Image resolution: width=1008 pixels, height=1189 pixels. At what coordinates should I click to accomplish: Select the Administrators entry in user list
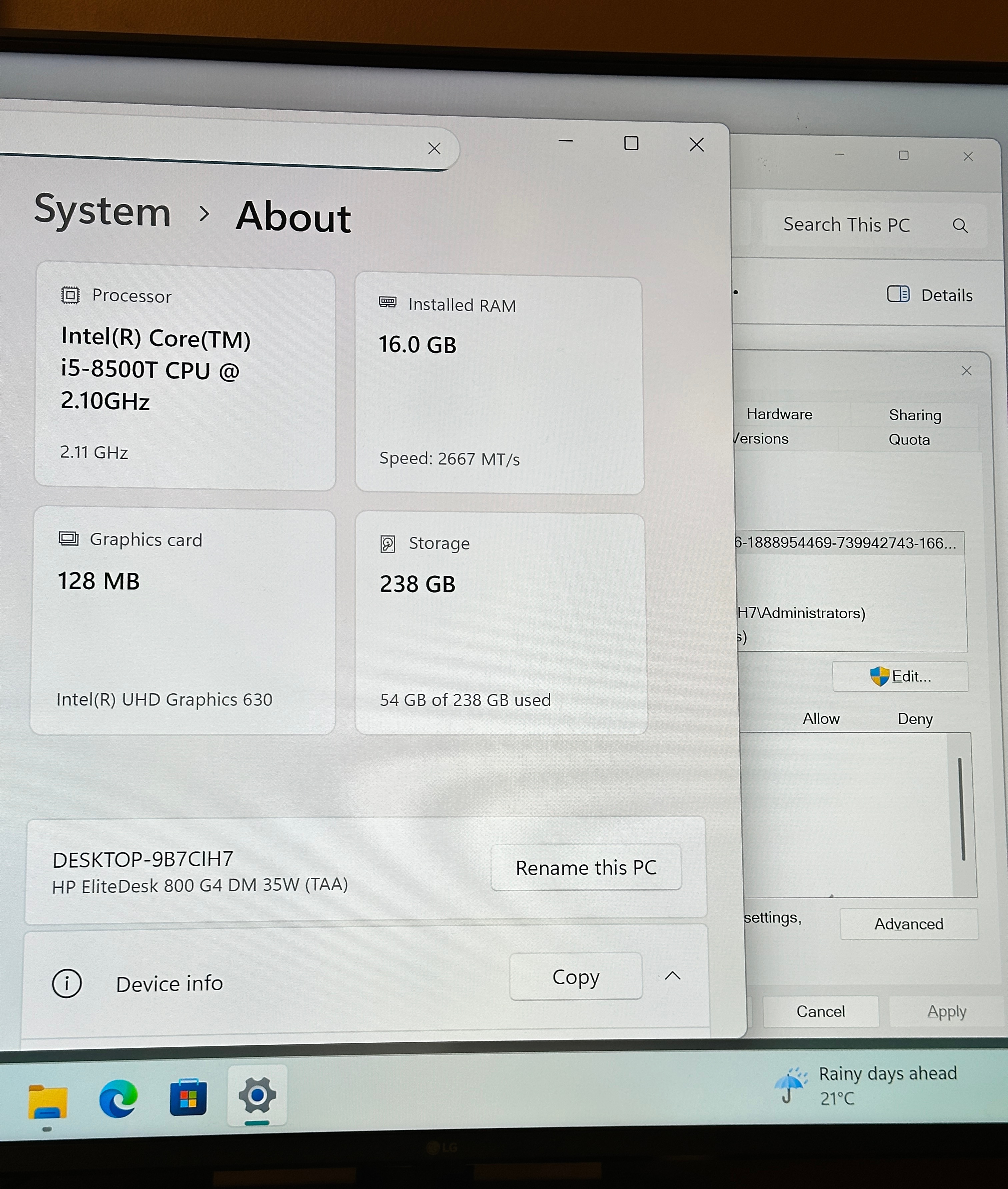(x=801, y=613)
